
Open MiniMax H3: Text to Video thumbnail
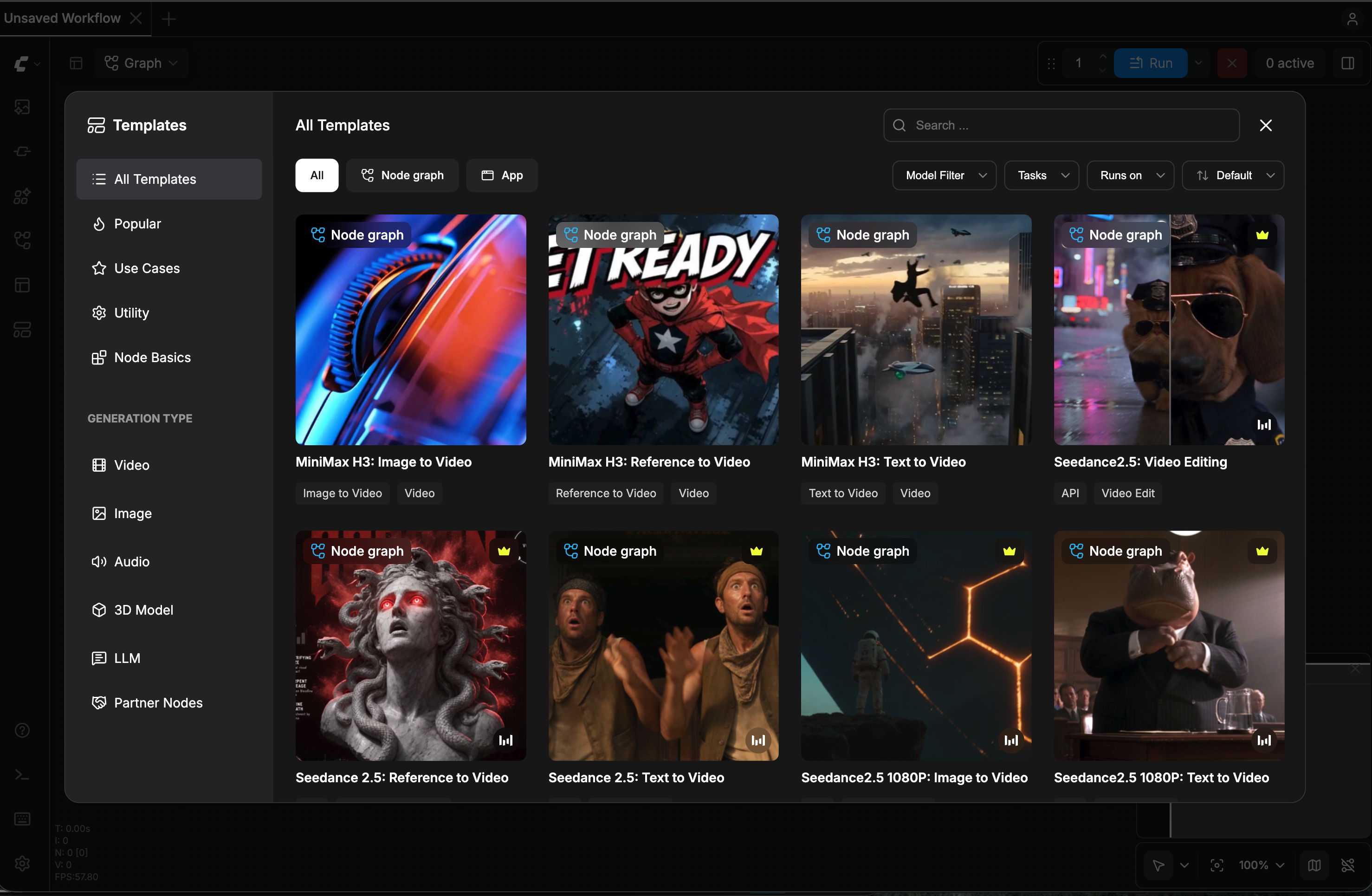click(915, 330)
